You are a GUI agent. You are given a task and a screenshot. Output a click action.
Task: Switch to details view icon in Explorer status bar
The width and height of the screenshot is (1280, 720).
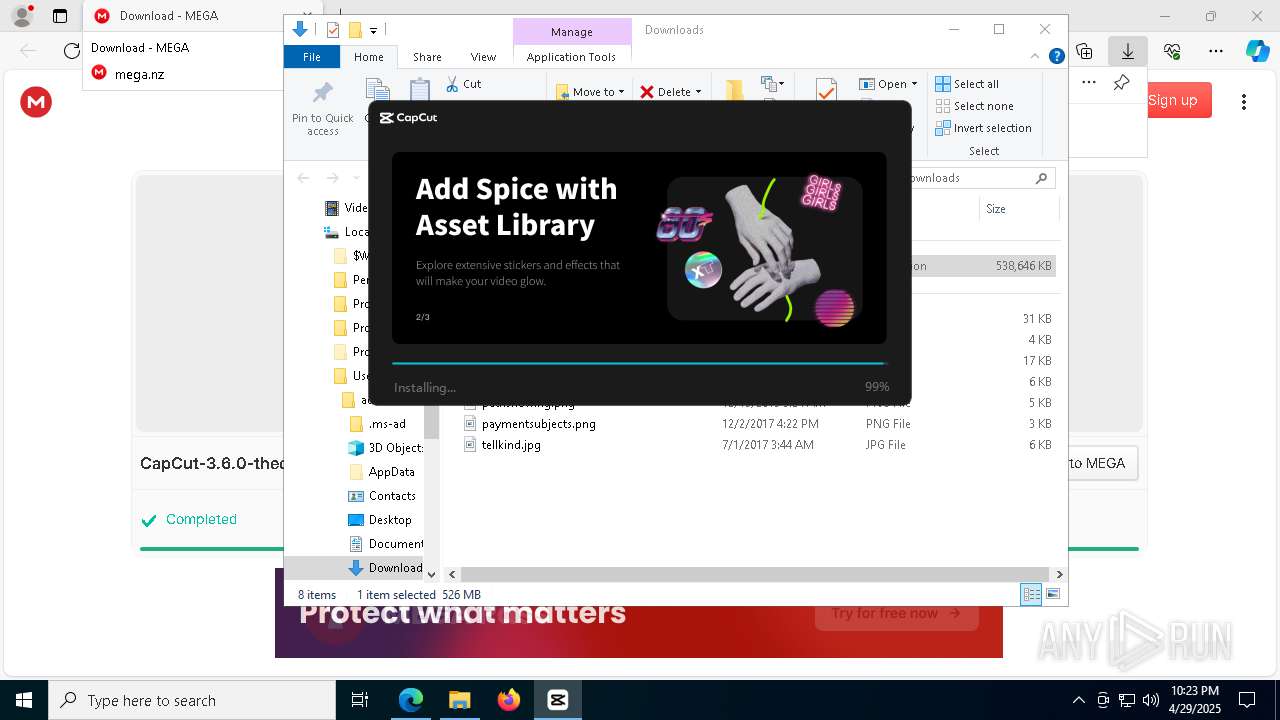coord(1031,595)
